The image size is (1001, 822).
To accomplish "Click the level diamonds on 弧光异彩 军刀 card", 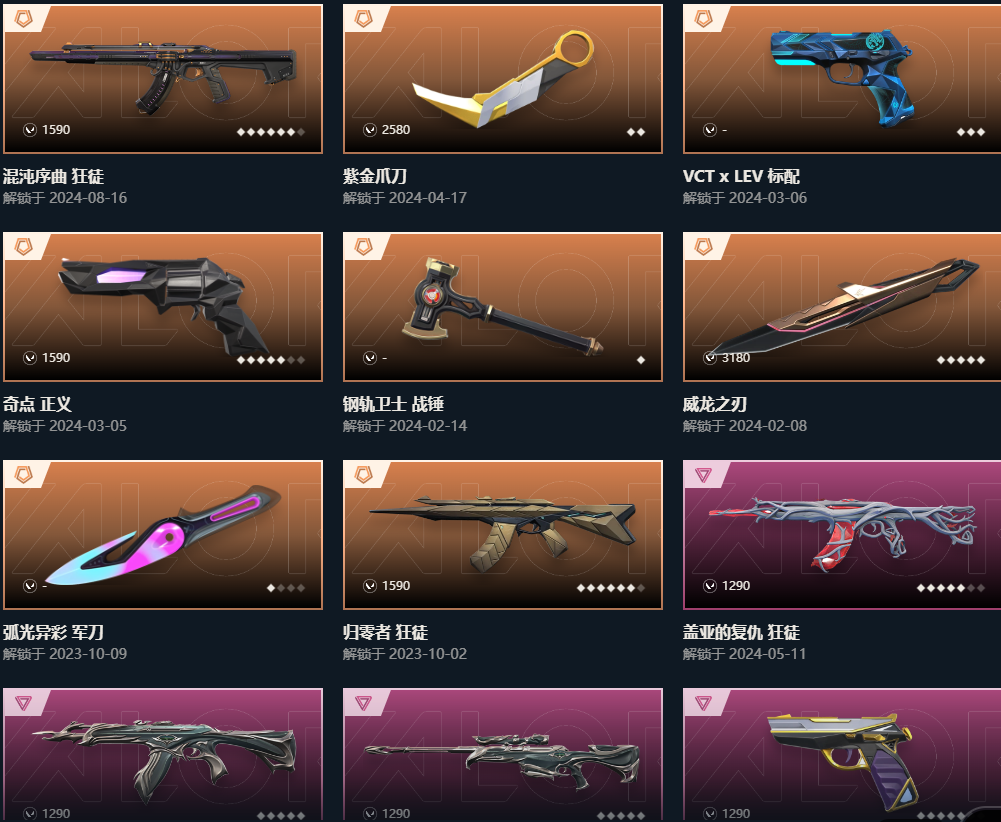I will [285, 588].
